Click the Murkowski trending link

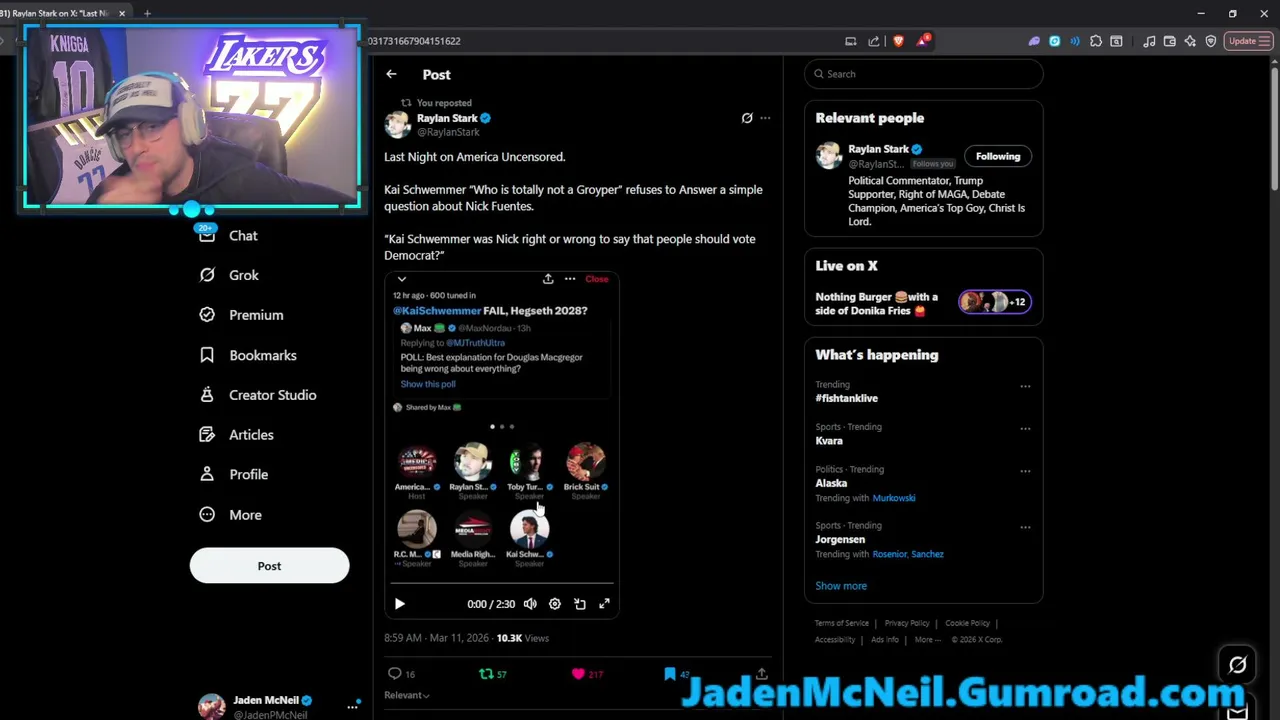893,498
